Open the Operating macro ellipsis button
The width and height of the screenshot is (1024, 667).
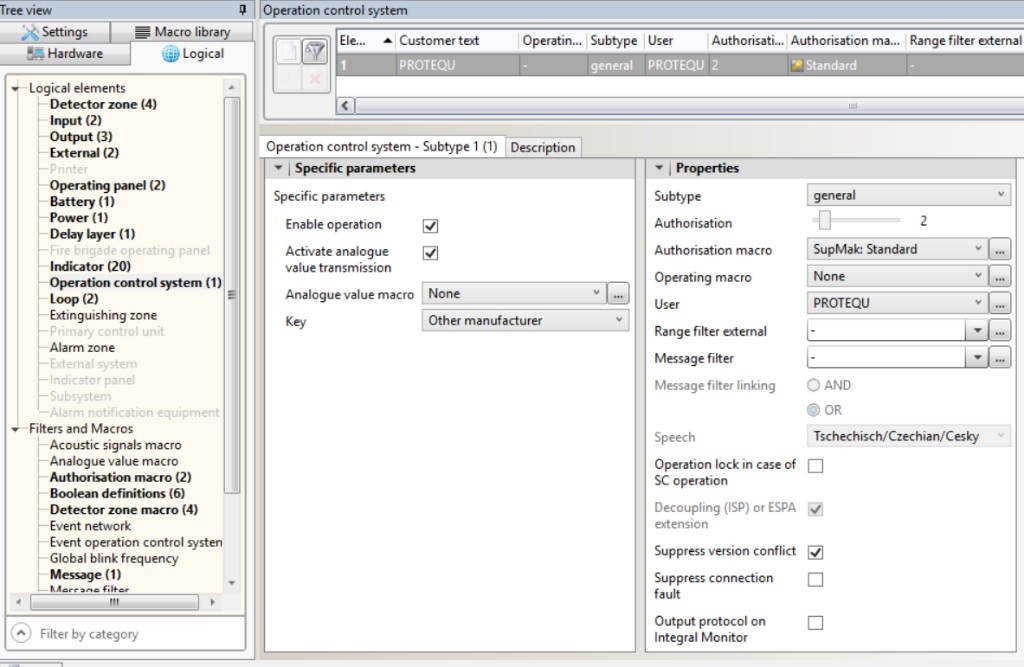tap(1000, 276)
